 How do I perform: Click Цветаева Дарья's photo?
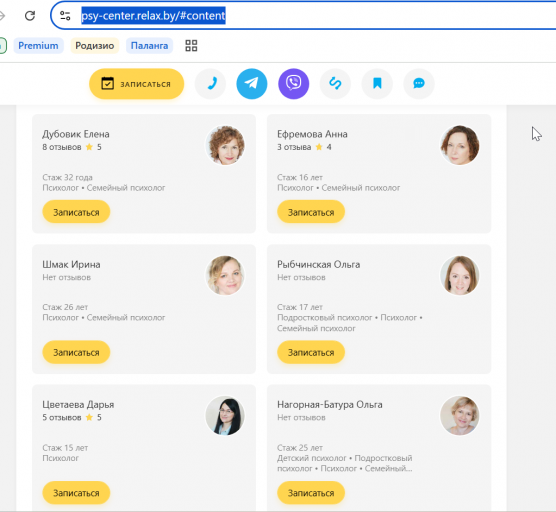tap(225, 416)
